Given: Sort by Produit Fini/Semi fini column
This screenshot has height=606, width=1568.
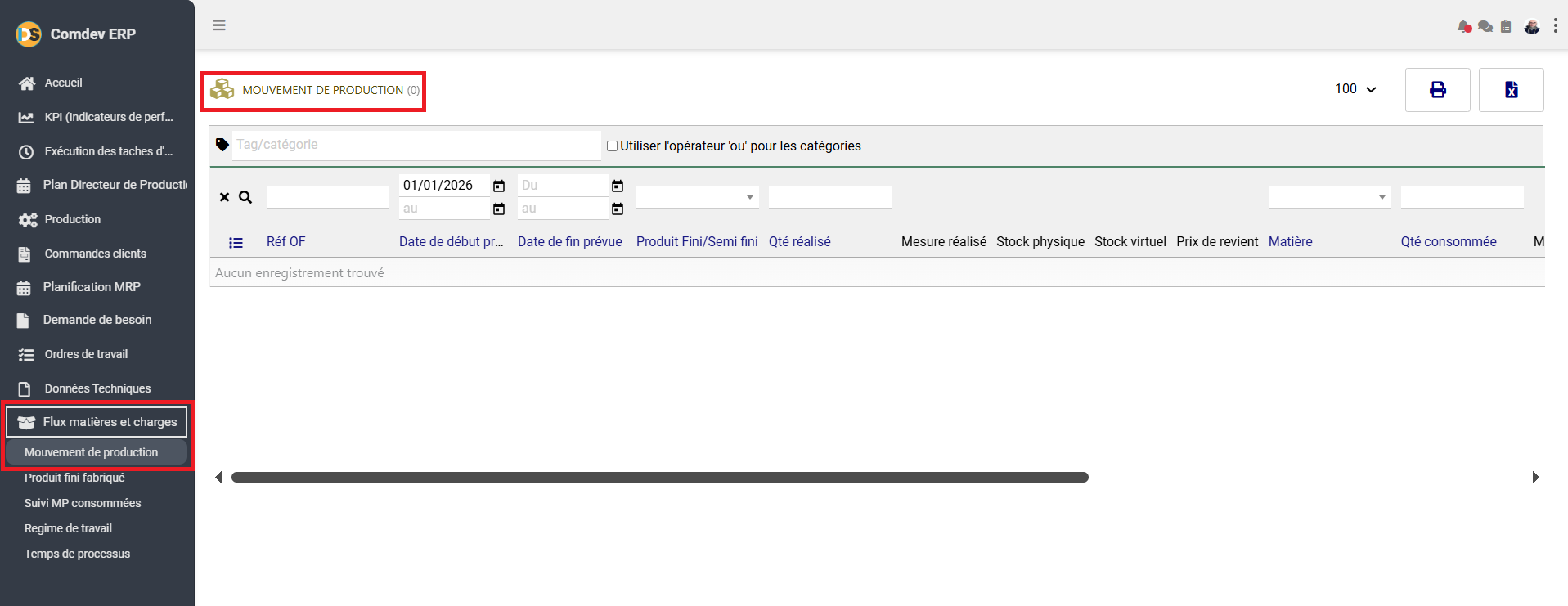Looking at the screenshot, I should click(x=697, y=242).
